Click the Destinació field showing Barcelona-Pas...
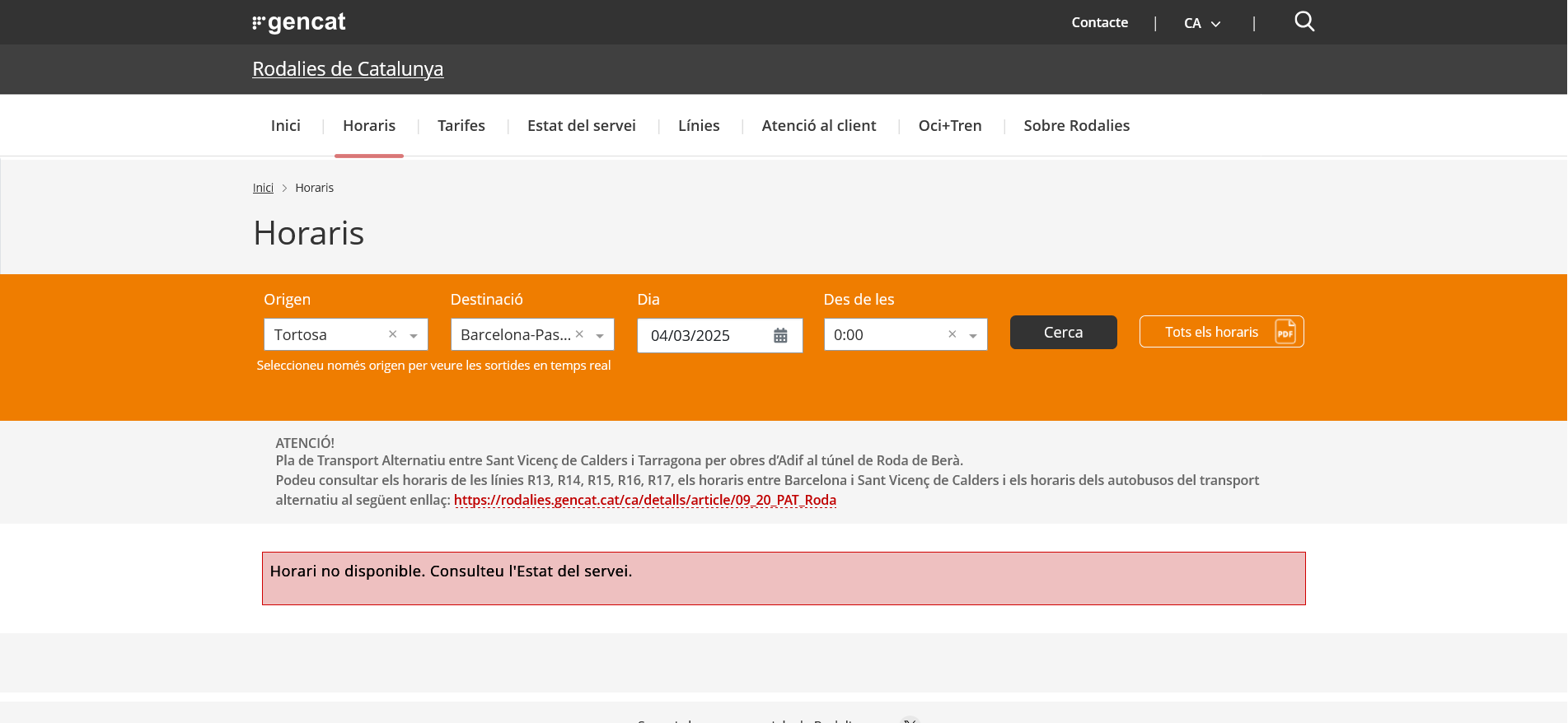The width and height of the screenshot is (1568, 723). (532, 334)
